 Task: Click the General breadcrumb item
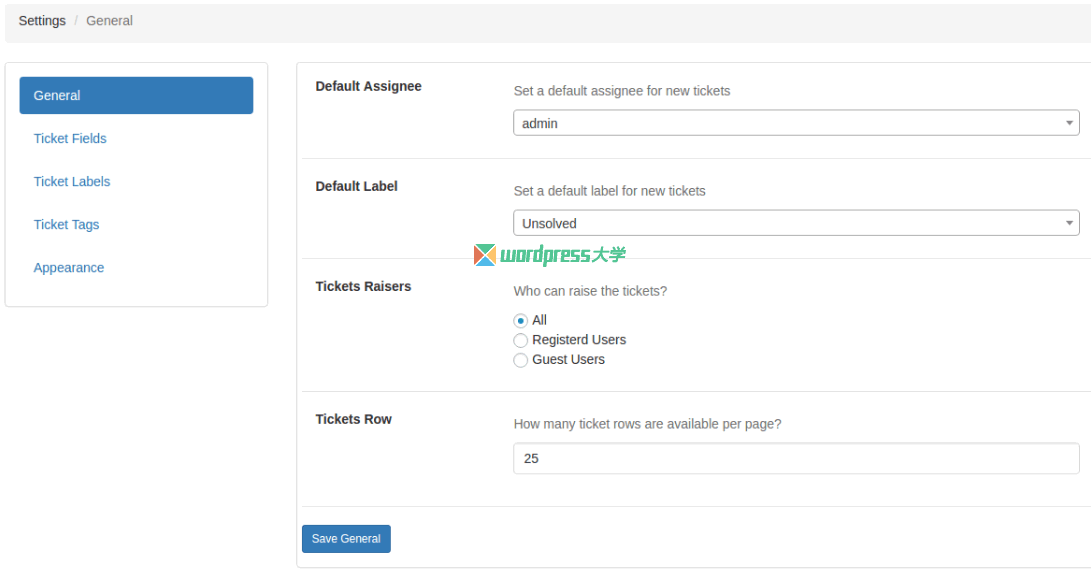[x=109, y=21]
